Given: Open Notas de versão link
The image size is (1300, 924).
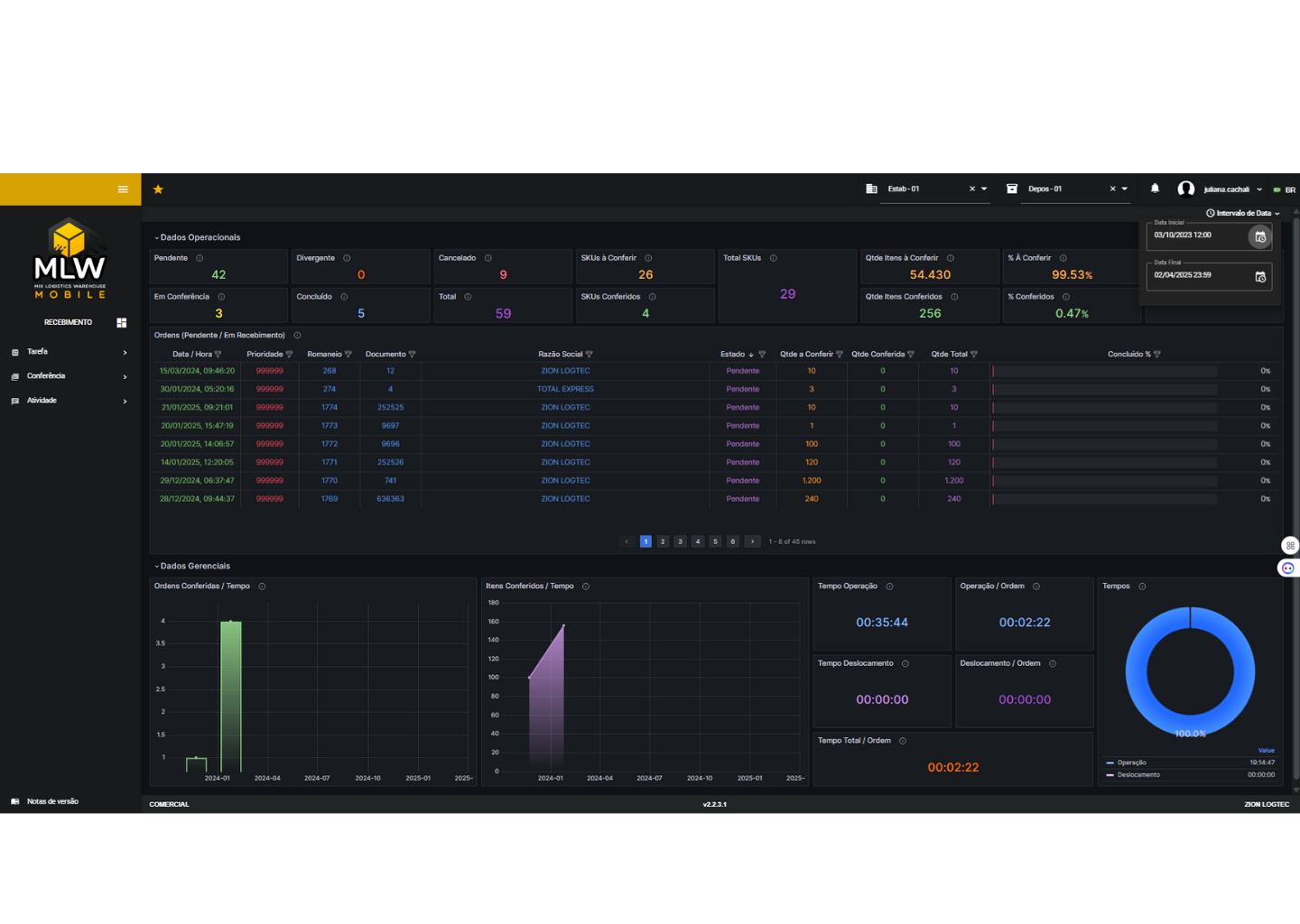Looking at the screenshot, I should 52,801.
